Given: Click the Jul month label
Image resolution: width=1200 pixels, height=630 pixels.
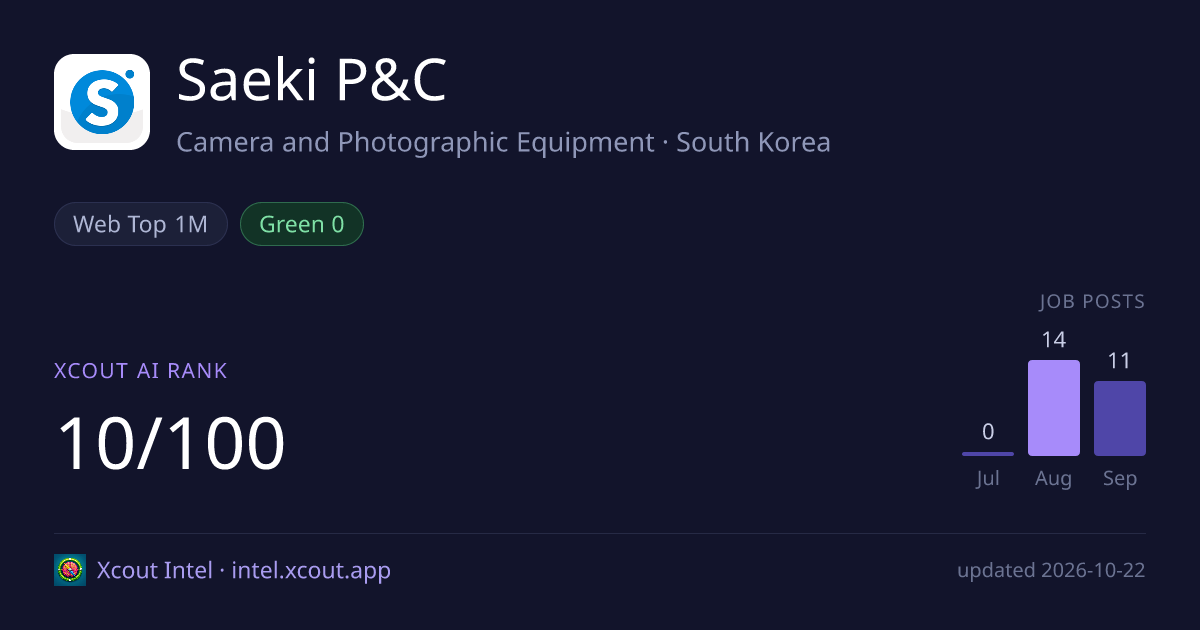Looking at the screenshot, I should coord(988,479).
